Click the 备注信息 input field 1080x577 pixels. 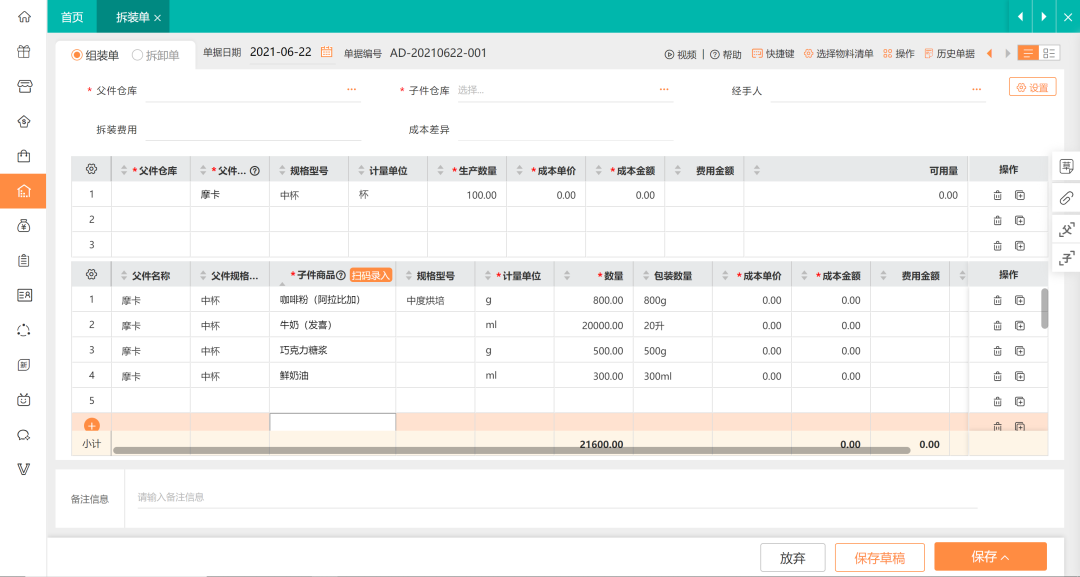click(x=557, y=497)
